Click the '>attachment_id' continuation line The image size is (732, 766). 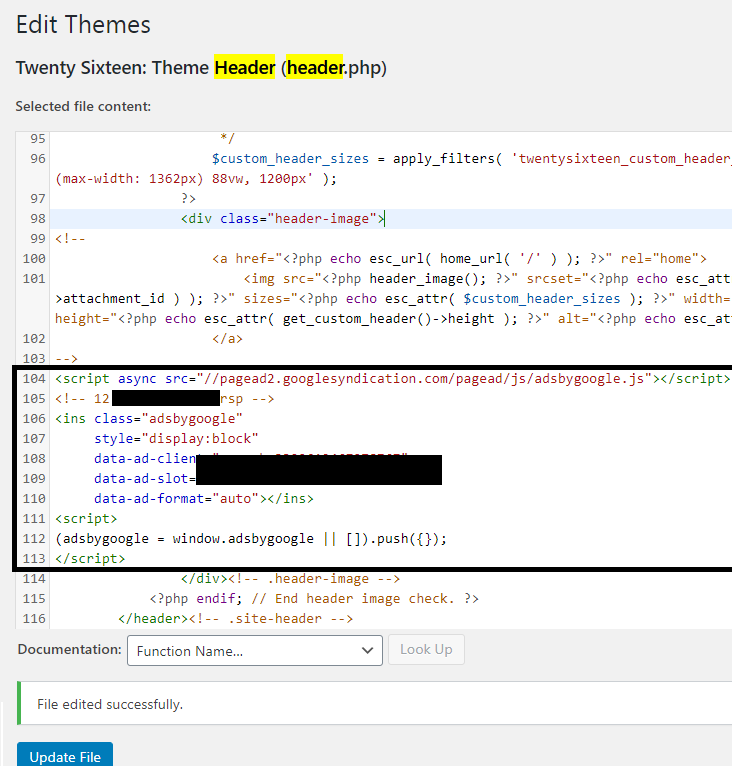click(393, 299)
